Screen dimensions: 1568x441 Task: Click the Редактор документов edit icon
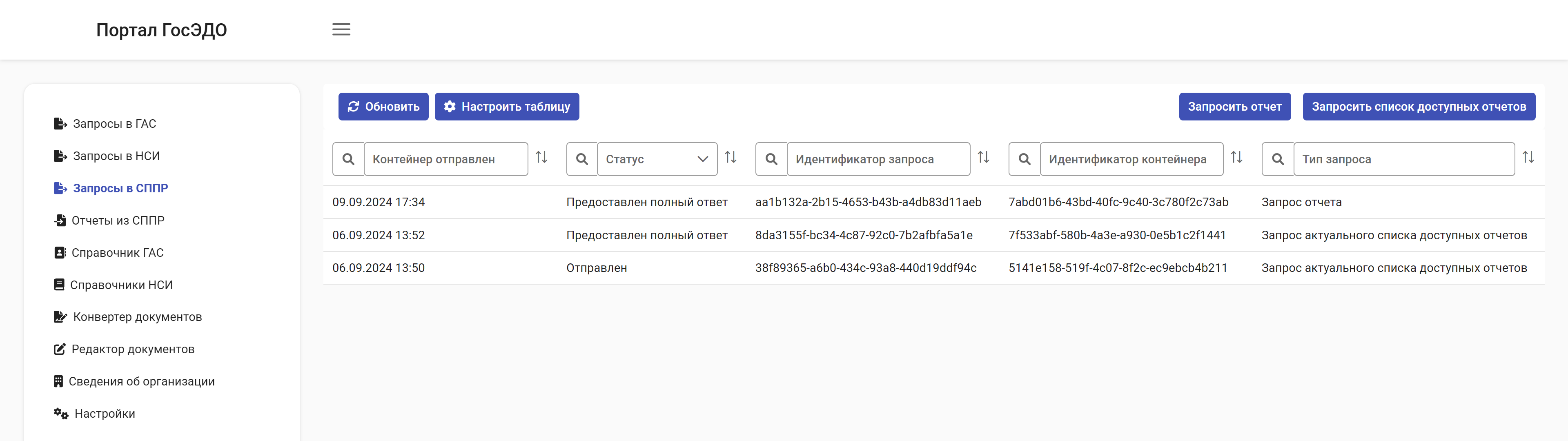60,349
